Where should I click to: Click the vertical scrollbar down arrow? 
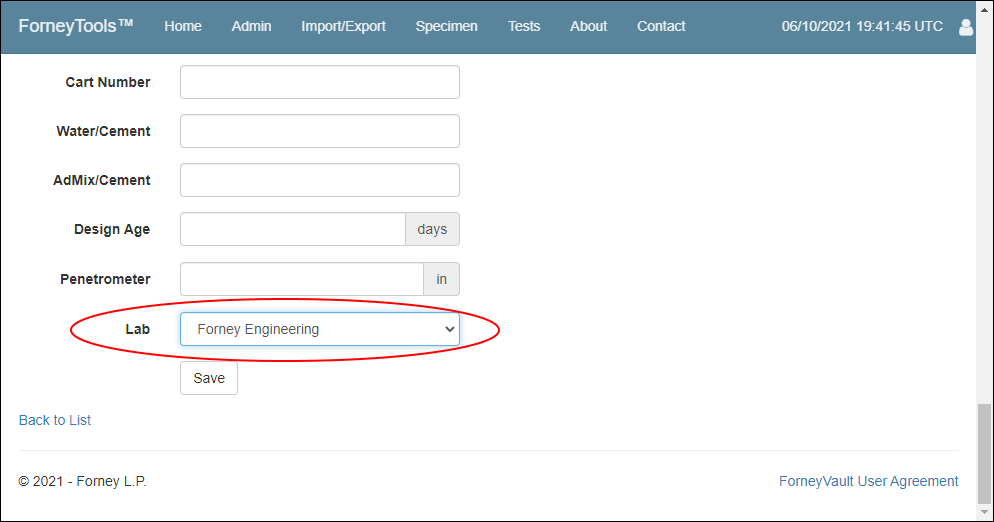click(984, 512)
